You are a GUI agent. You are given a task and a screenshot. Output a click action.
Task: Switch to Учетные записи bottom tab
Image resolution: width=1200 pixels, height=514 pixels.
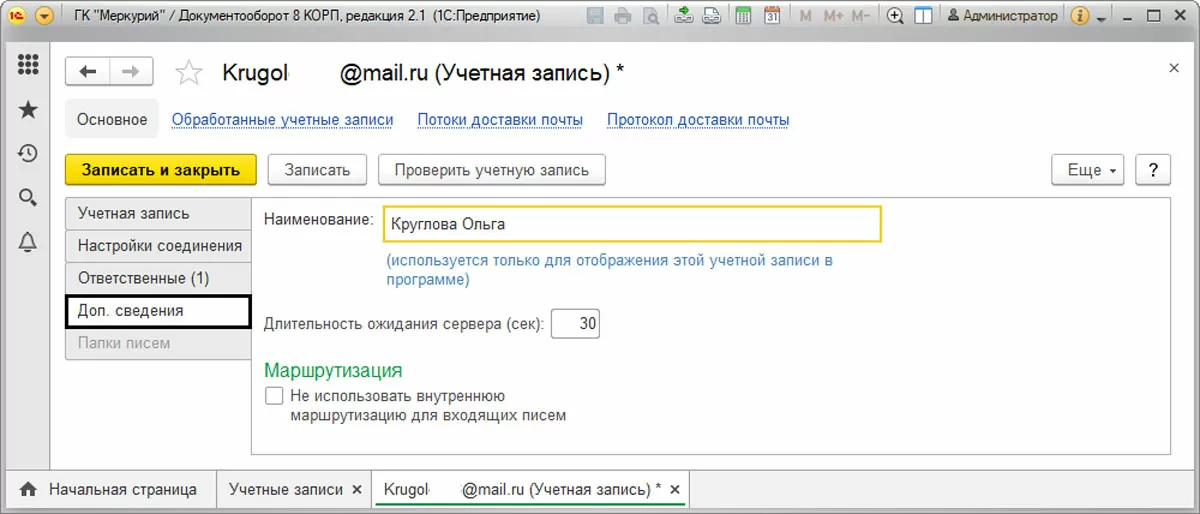(x=286, y=490)
